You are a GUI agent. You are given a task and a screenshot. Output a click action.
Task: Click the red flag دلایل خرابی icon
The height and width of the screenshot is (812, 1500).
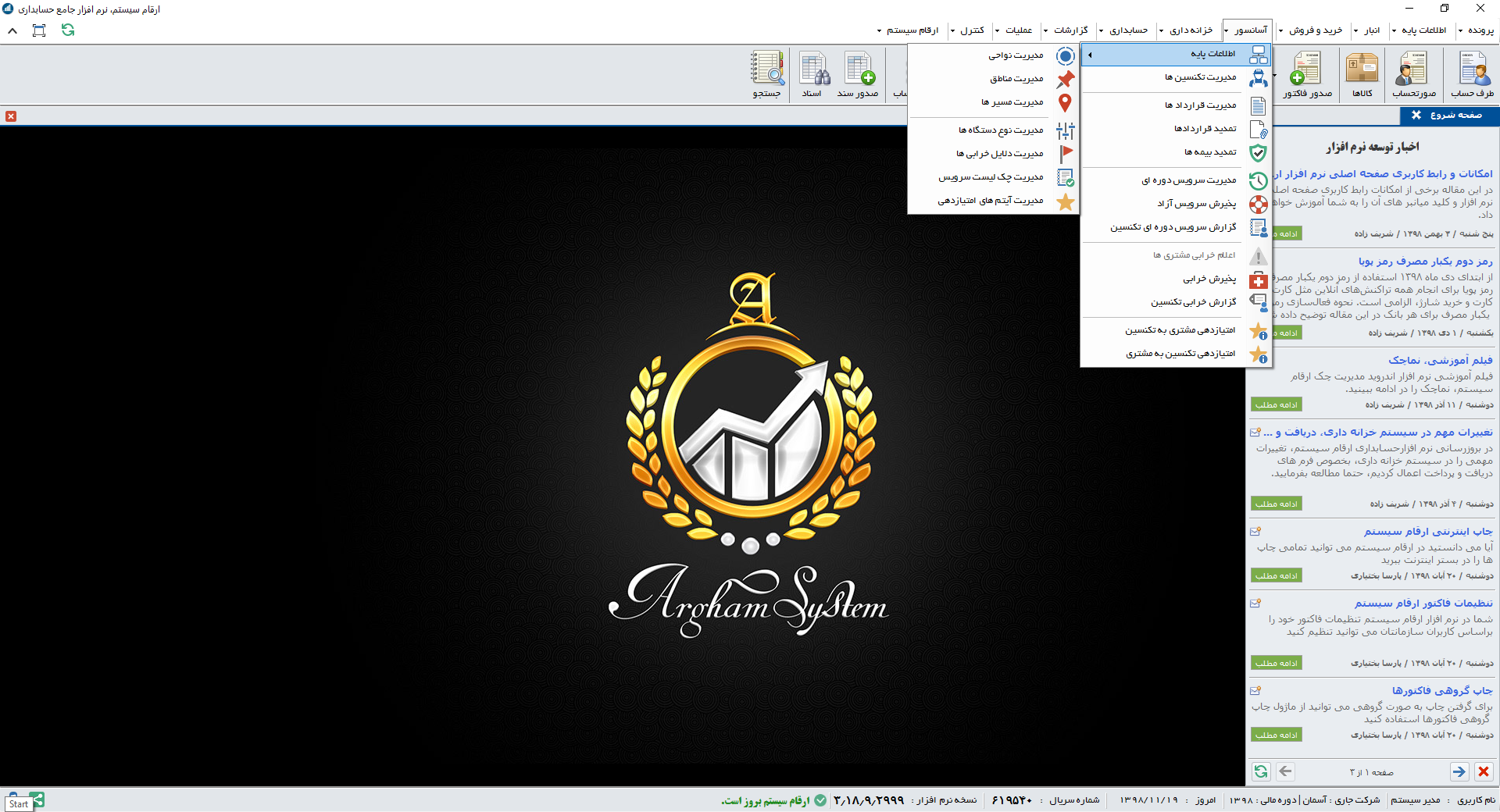(x=1066, y=155)
